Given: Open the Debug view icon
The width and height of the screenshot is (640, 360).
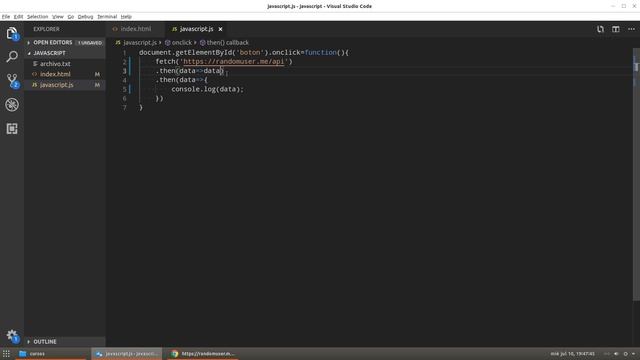Looking at the screenshot, I should pyautogui.click(x=12, y=105).
